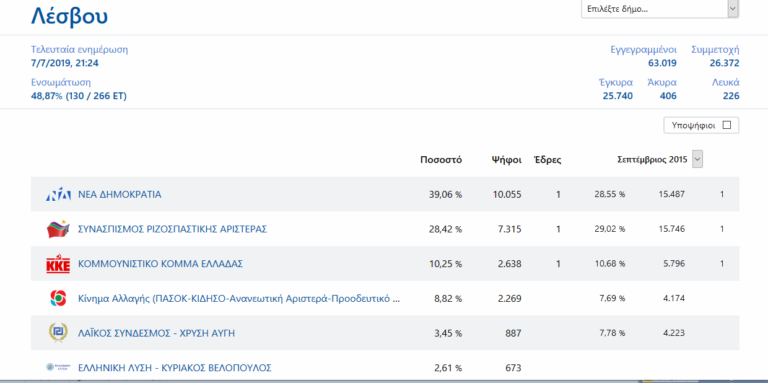Click the 7,78 % 2015 percentage
The width and height of the screenshot is (768, 383).
pos(612,333)
